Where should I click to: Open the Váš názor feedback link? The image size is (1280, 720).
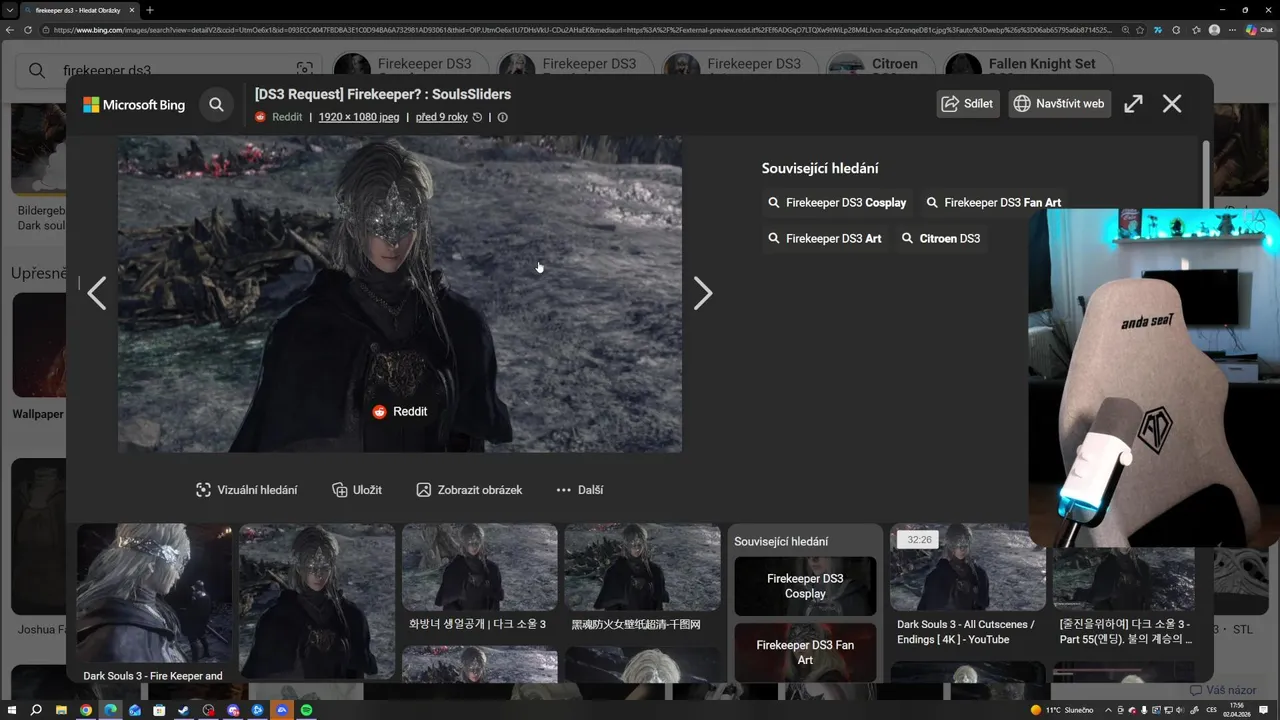[x=1223, y=690]
